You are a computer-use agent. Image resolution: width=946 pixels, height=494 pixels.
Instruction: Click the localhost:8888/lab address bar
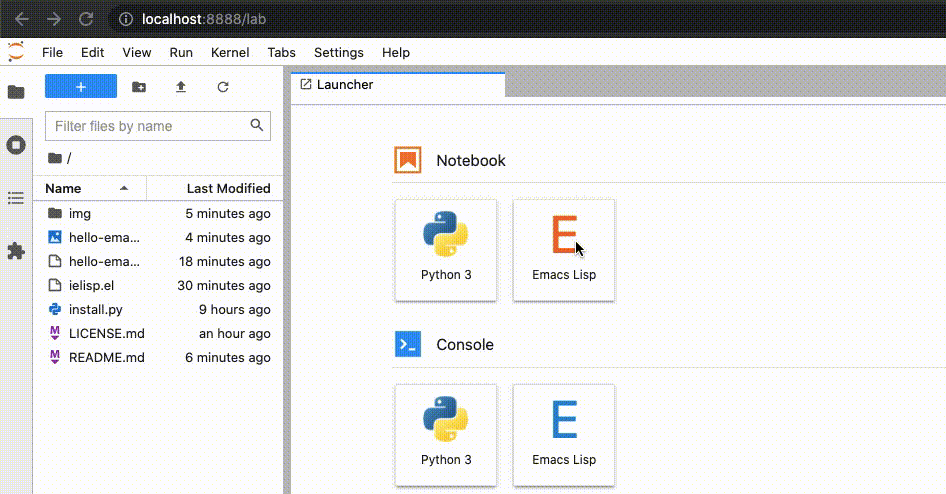click(x=204, y=19)
